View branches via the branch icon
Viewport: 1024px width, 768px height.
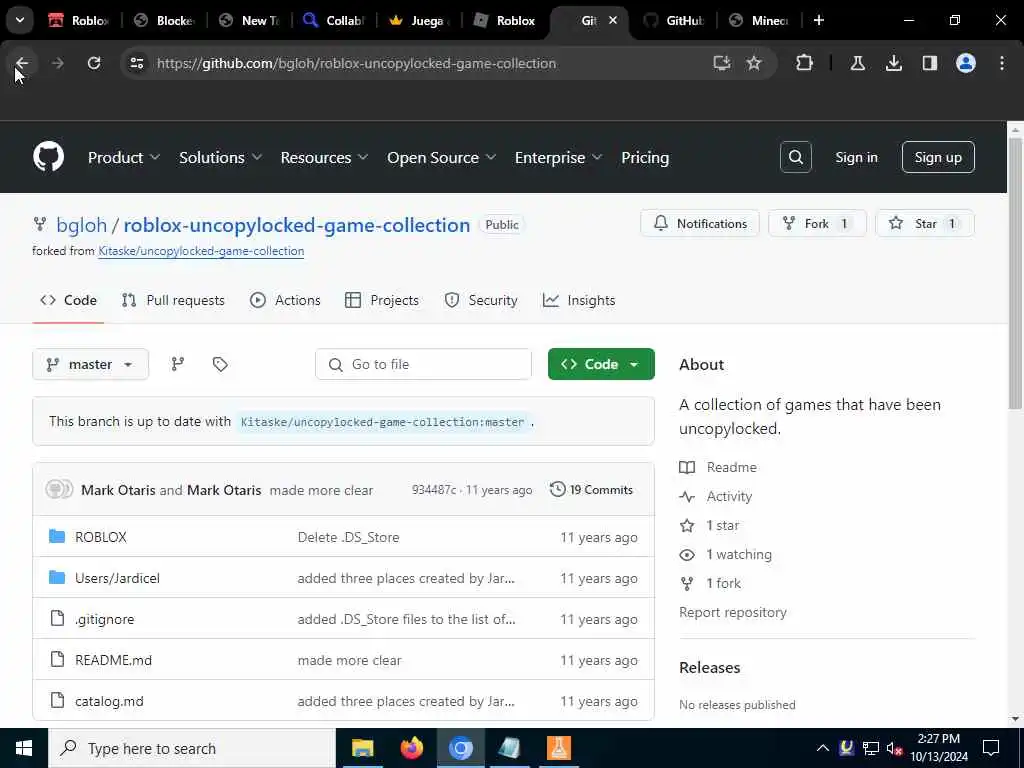(178, 364)
